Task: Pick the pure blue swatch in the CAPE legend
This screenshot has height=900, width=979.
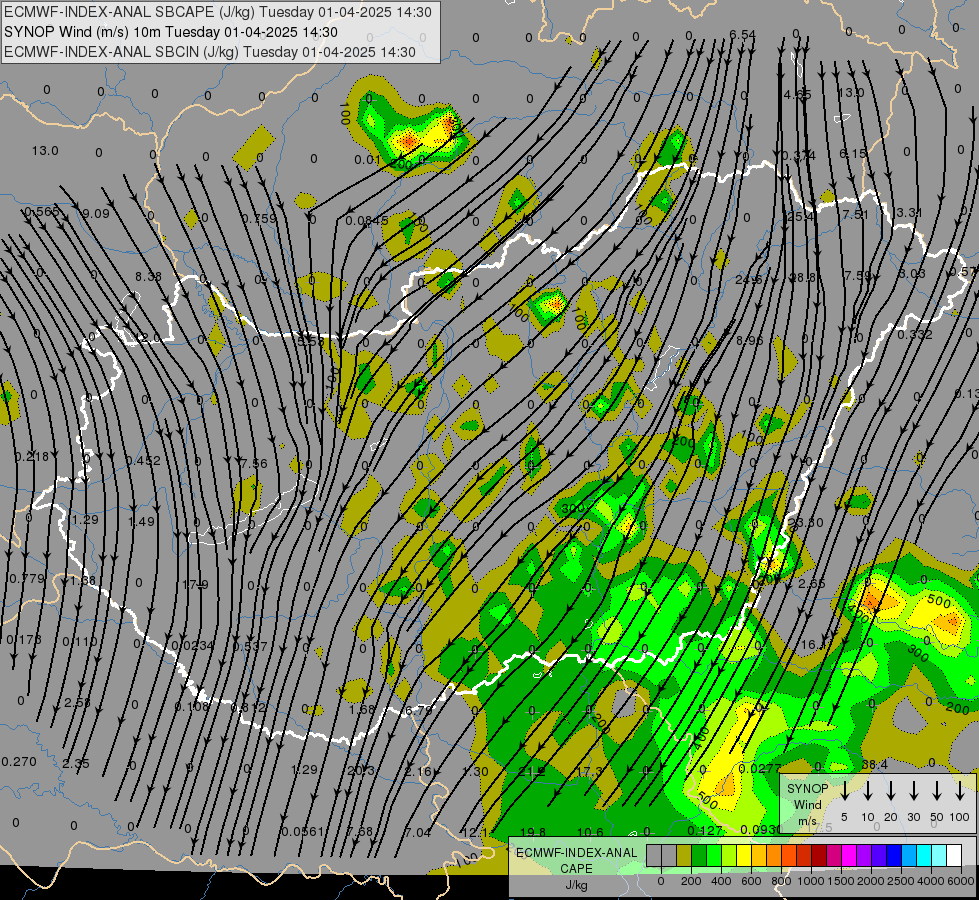Action: pyautogui.click(x=894, y=856)
